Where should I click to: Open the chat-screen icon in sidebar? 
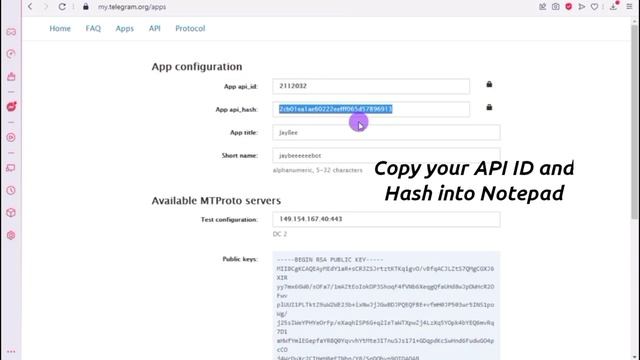tap(11, 168)
